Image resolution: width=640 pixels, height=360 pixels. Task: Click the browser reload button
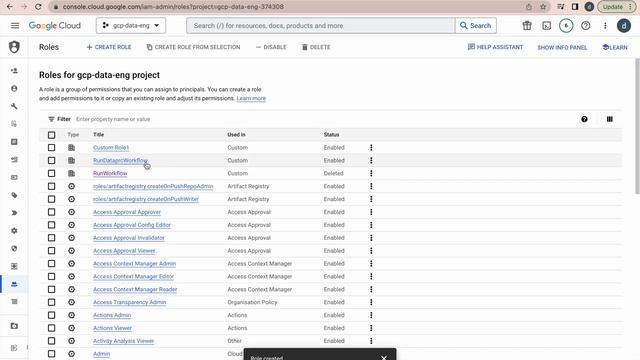[x=38, y=7]
